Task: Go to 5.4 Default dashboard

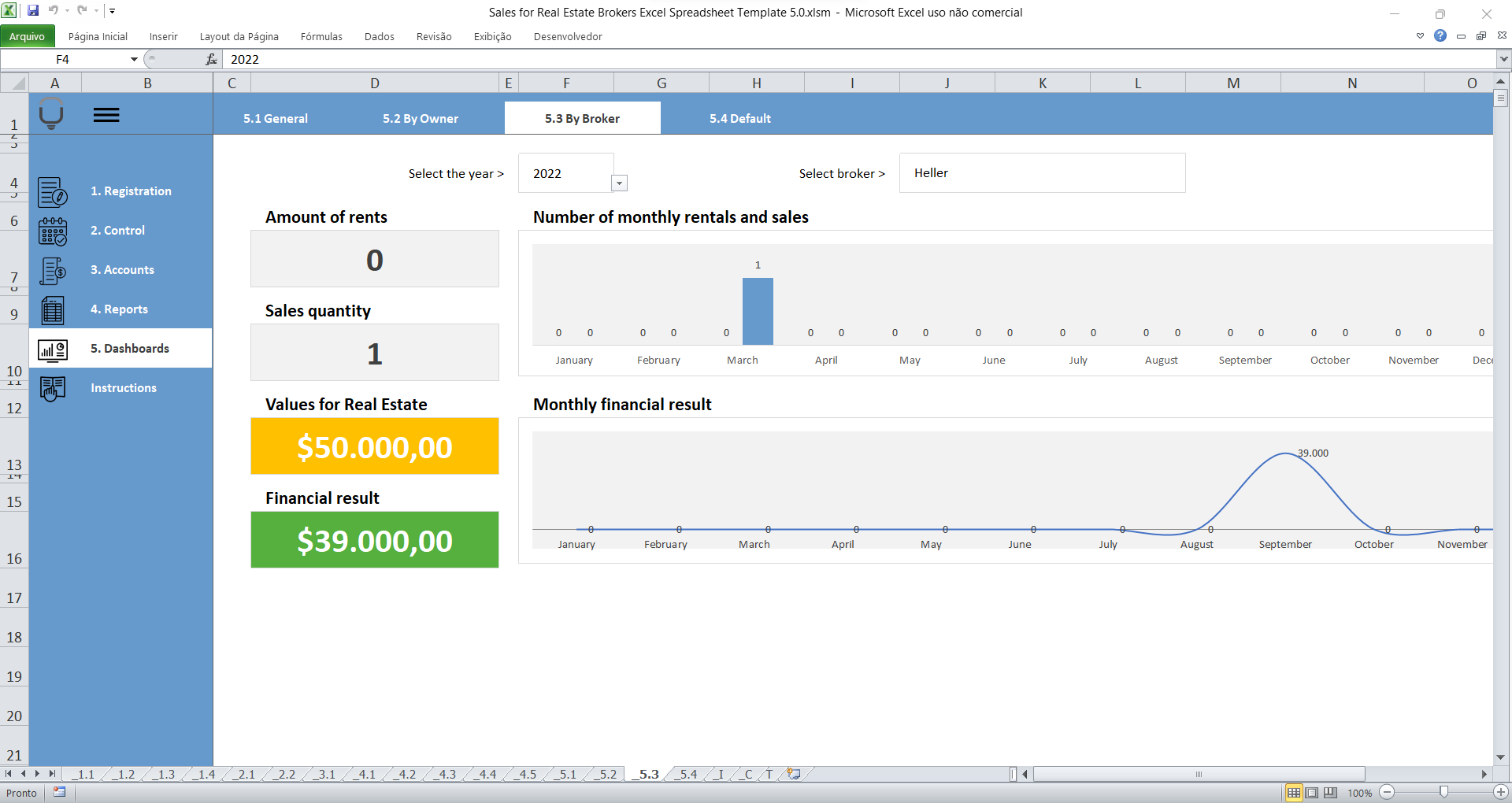Action: (x=739, y=118)
